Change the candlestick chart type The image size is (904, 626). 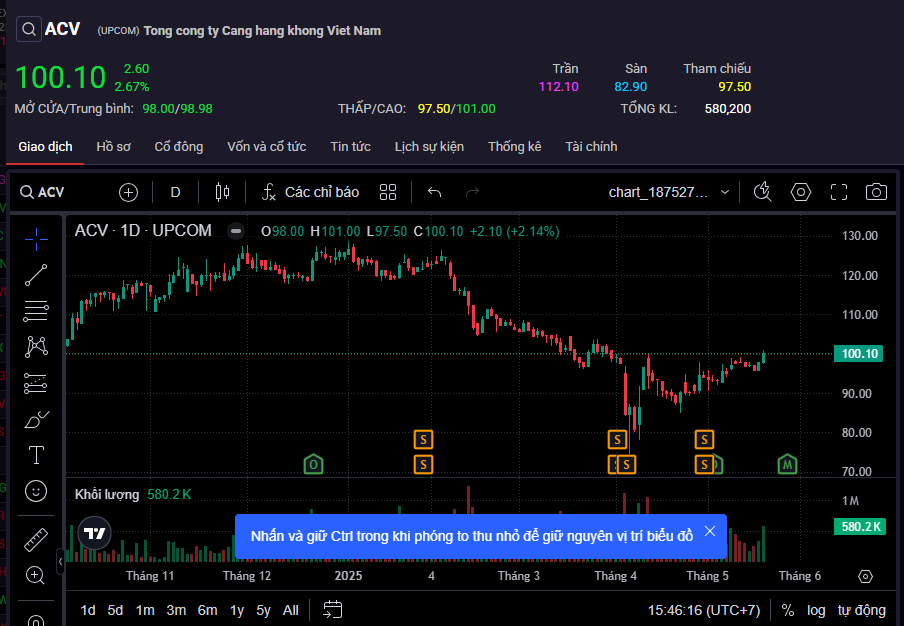tap(222, 192)
